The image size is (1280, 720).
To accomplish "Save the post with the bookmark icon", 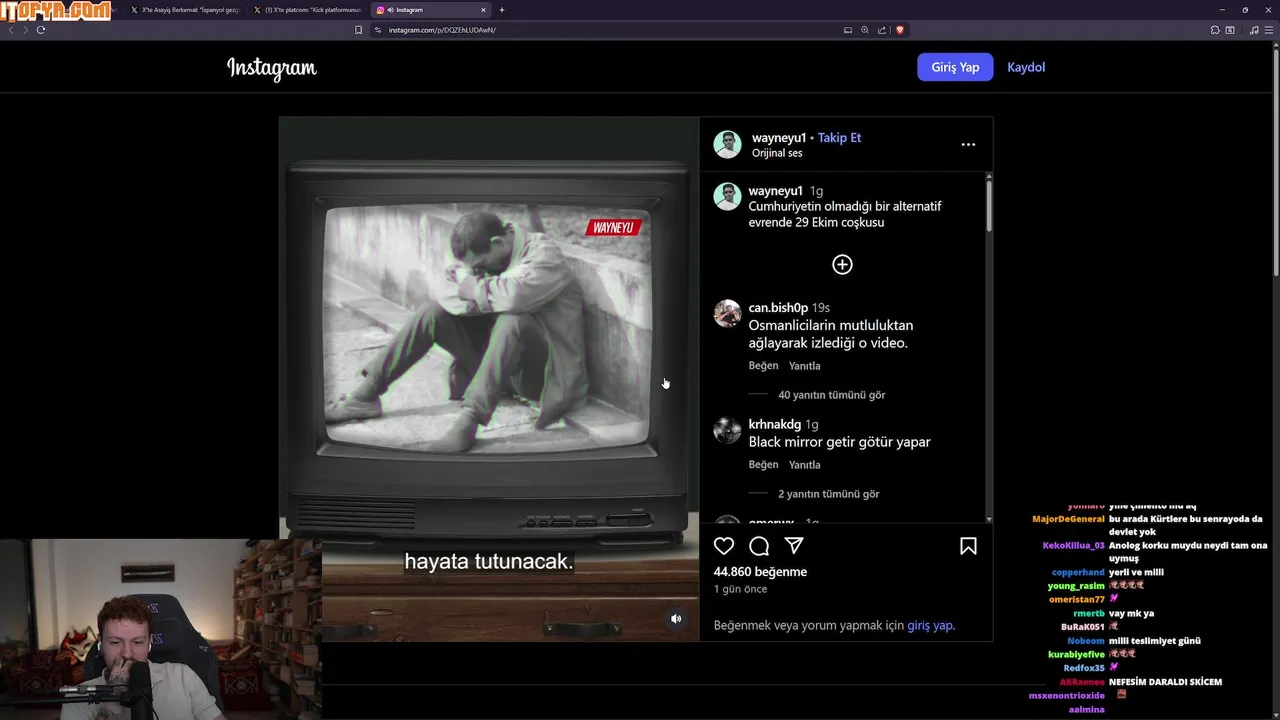I will click(x=968, y=546).
